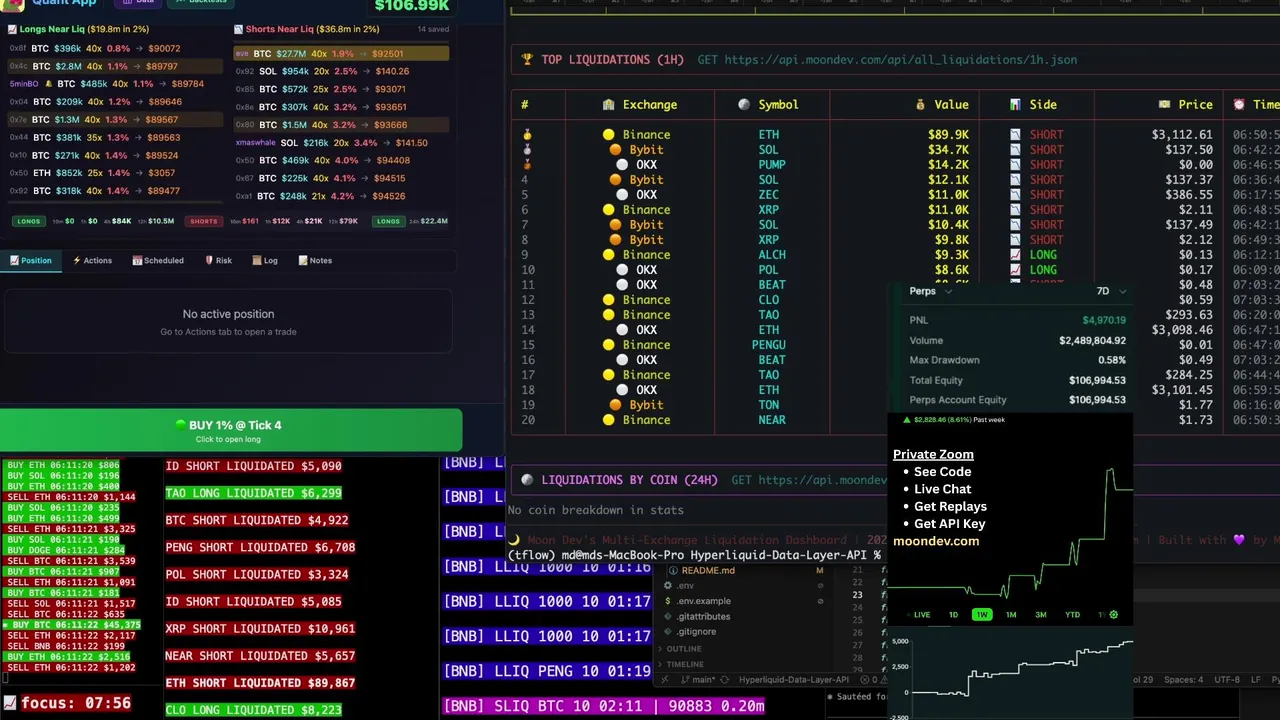Screen dimensions: 1280x720
Task: Click the chart icon beside Shorts Near Liq
Action: pyautogui.click(x=238, y=29)
